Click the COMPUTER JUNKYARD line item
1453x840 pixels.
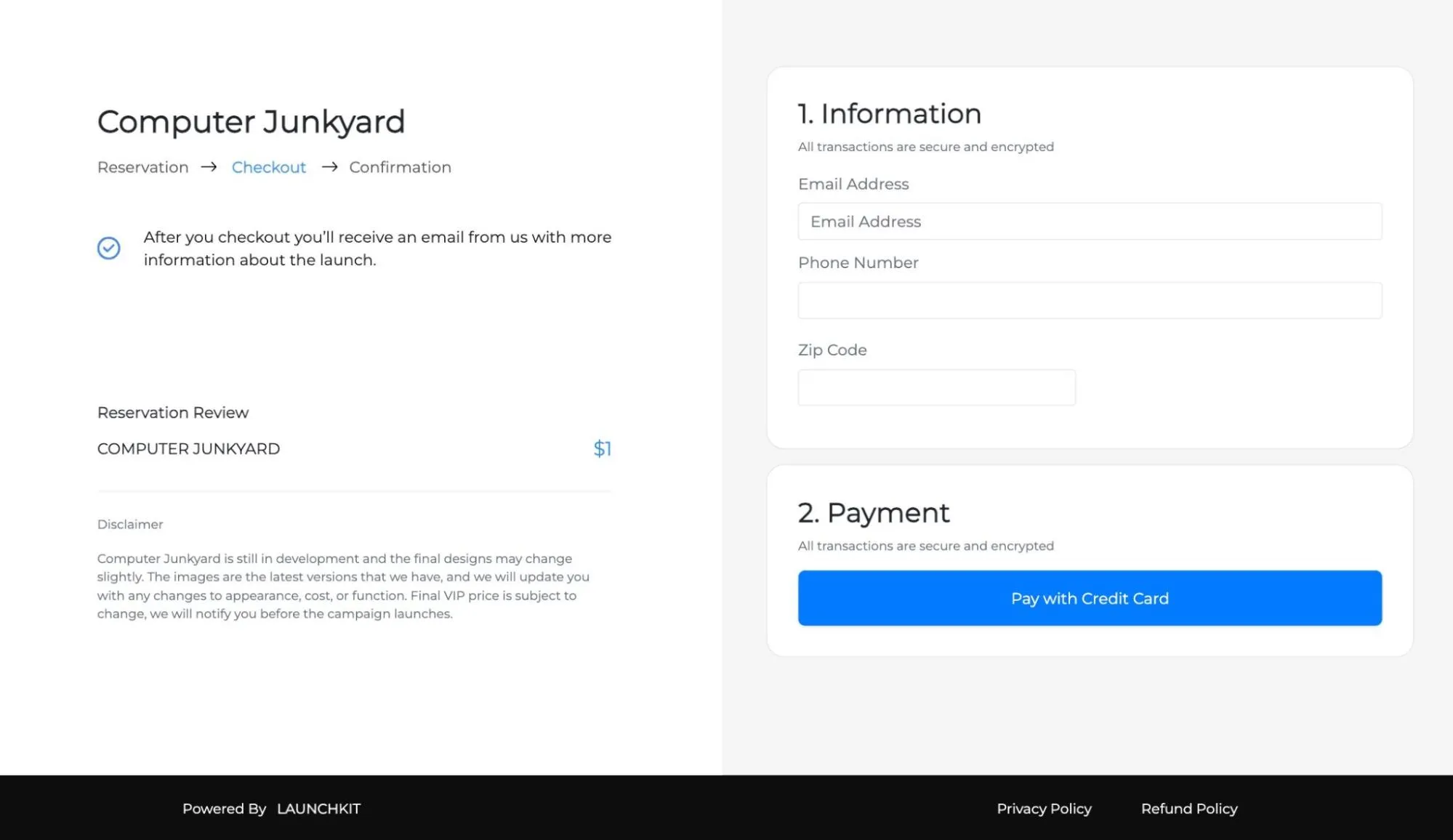(188, 449)
